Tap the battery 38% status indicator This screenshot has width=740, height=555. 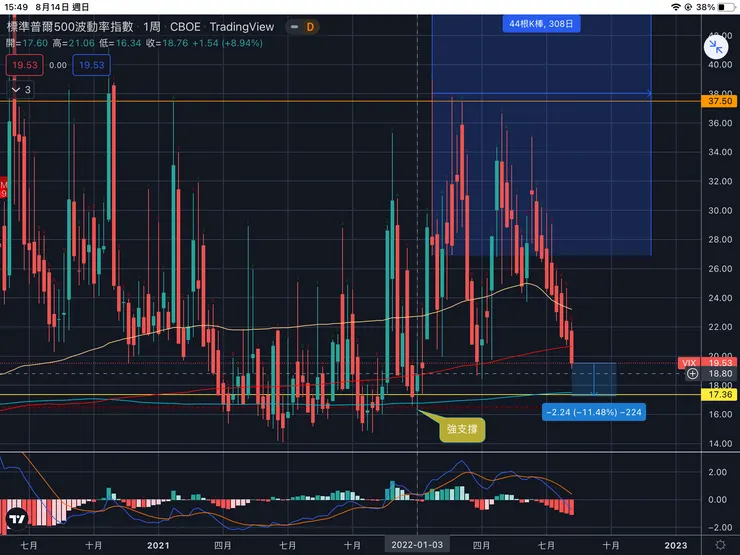click(716, 7)
